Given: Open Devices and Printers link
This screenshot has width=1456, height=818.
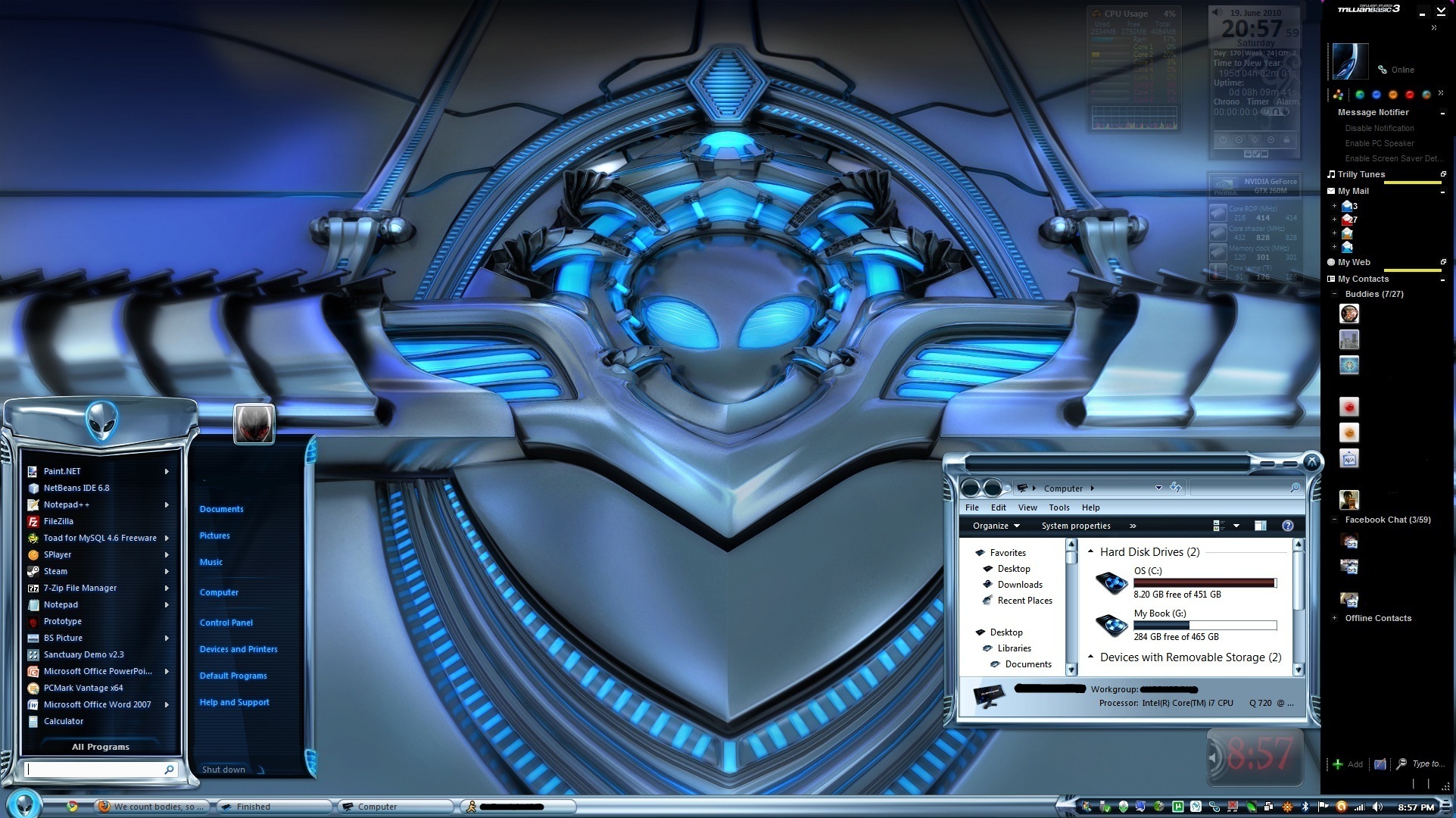Looking at the screenshot, I should [239, 649].
